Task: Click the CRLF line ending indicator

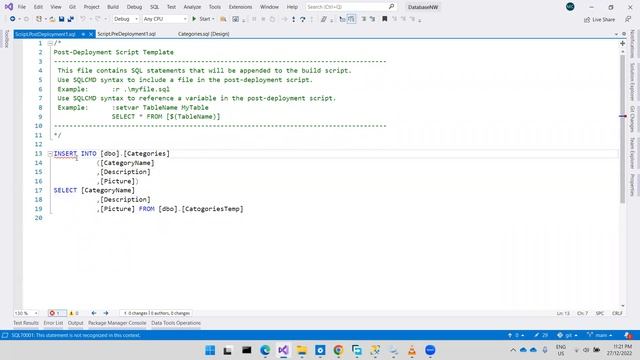Action: [617, 313]
